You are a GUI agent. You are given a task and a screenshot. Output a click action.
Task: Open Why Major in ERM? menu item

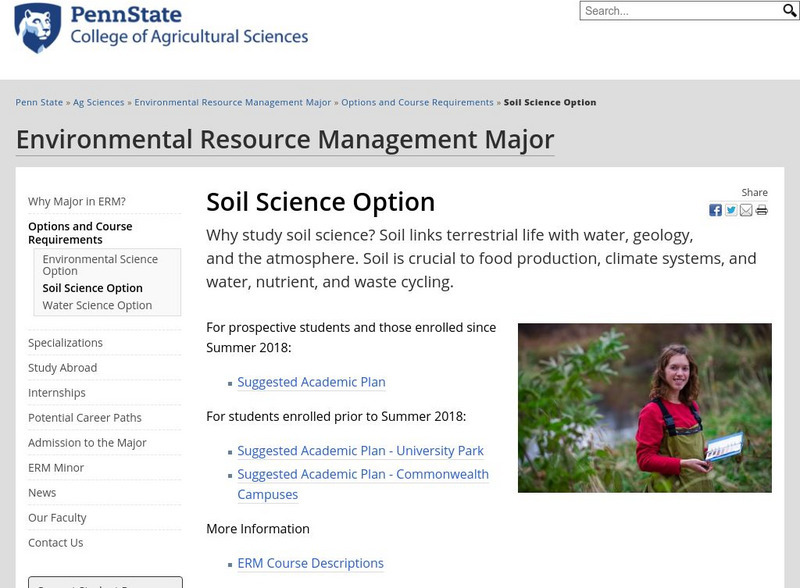pyautogui.click(x=77, y=201)
